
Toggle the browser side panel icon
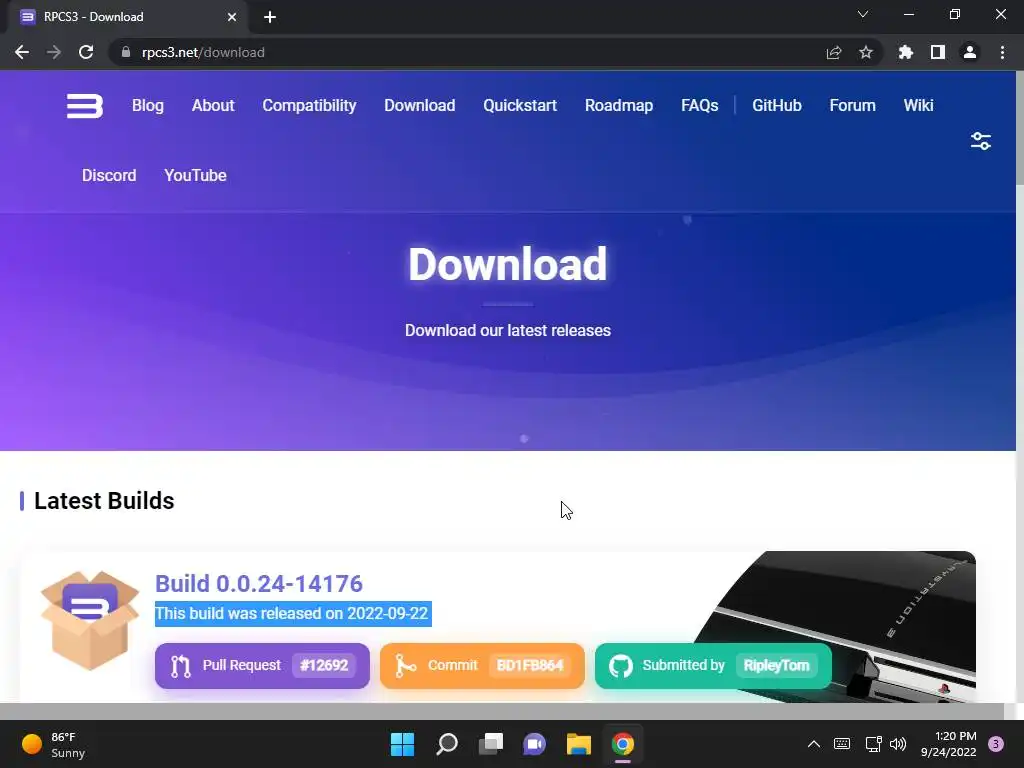[x=938, y=52]
